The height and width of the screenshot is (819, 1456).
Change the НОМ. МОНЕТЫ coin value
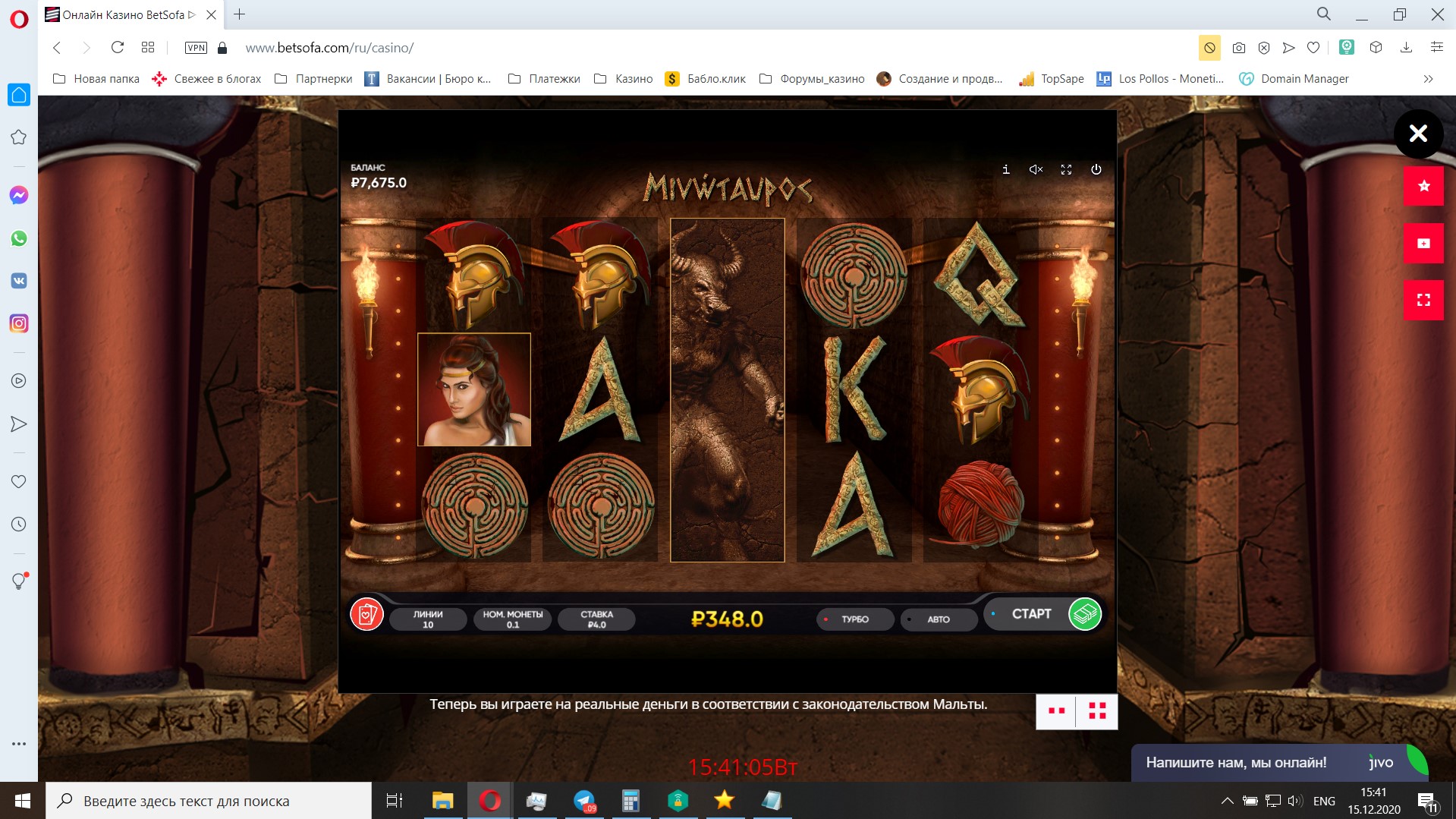(513, 619)
